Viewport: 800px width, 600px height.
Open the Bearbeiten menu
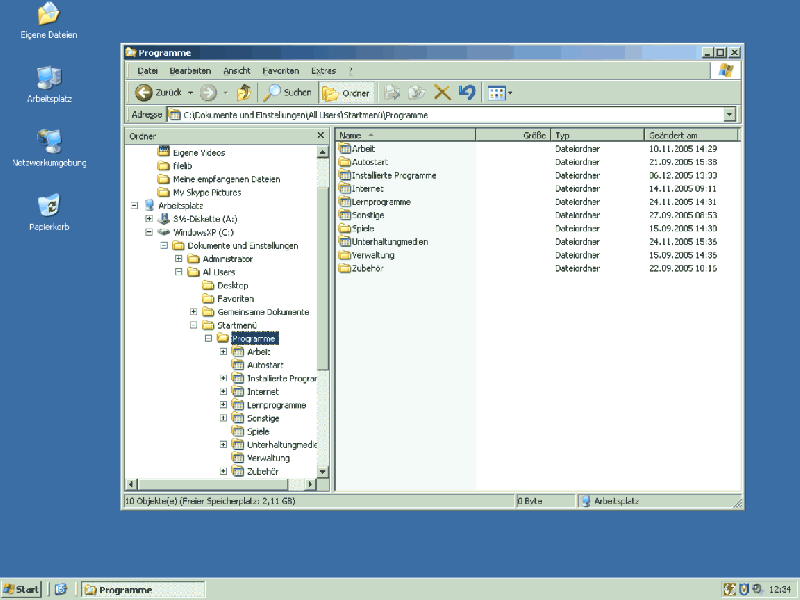(x=190, y=71)
